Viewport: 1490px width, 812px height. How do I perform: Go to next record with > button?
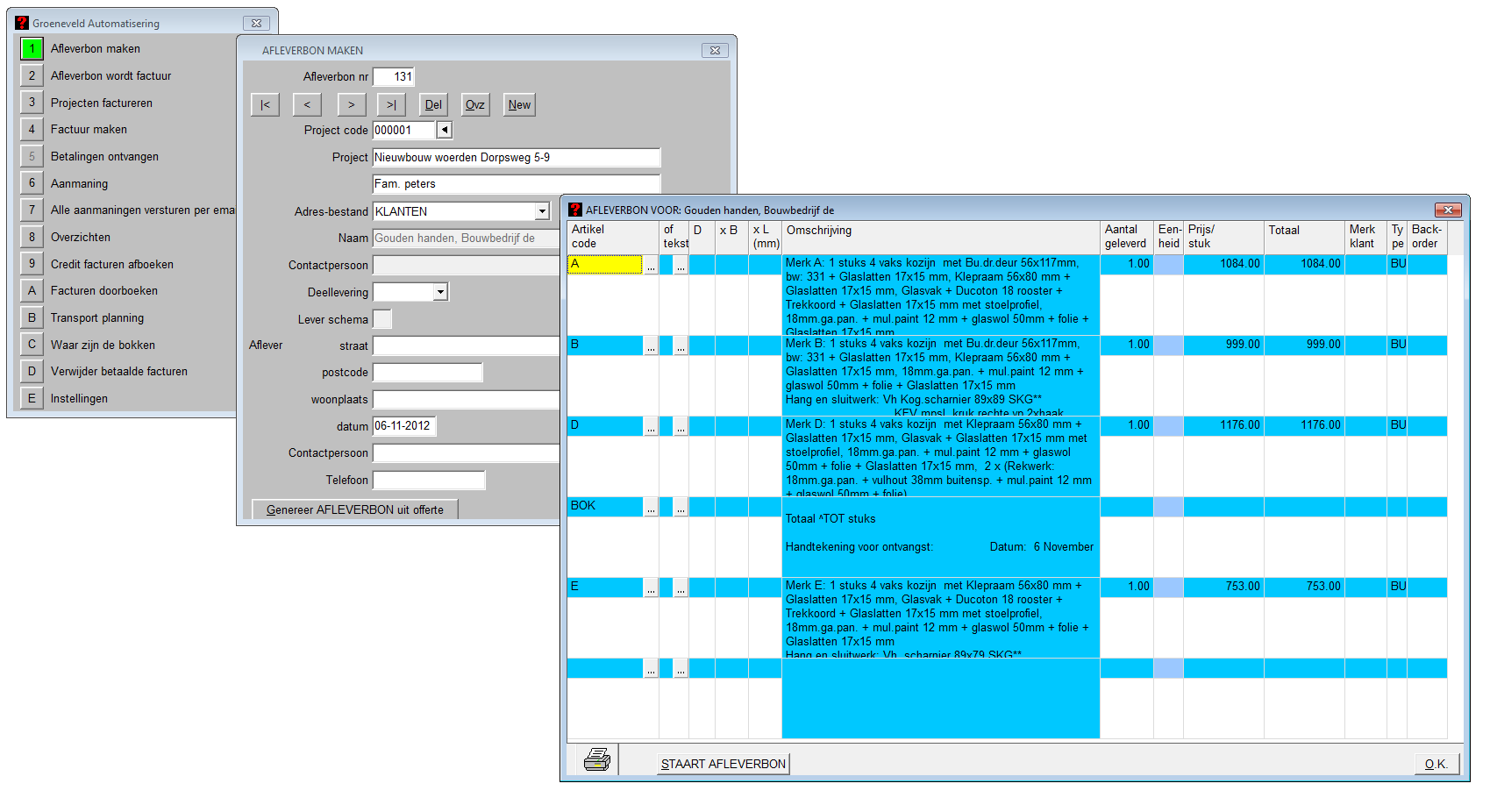pyautogui.click(x=351, y=105)
